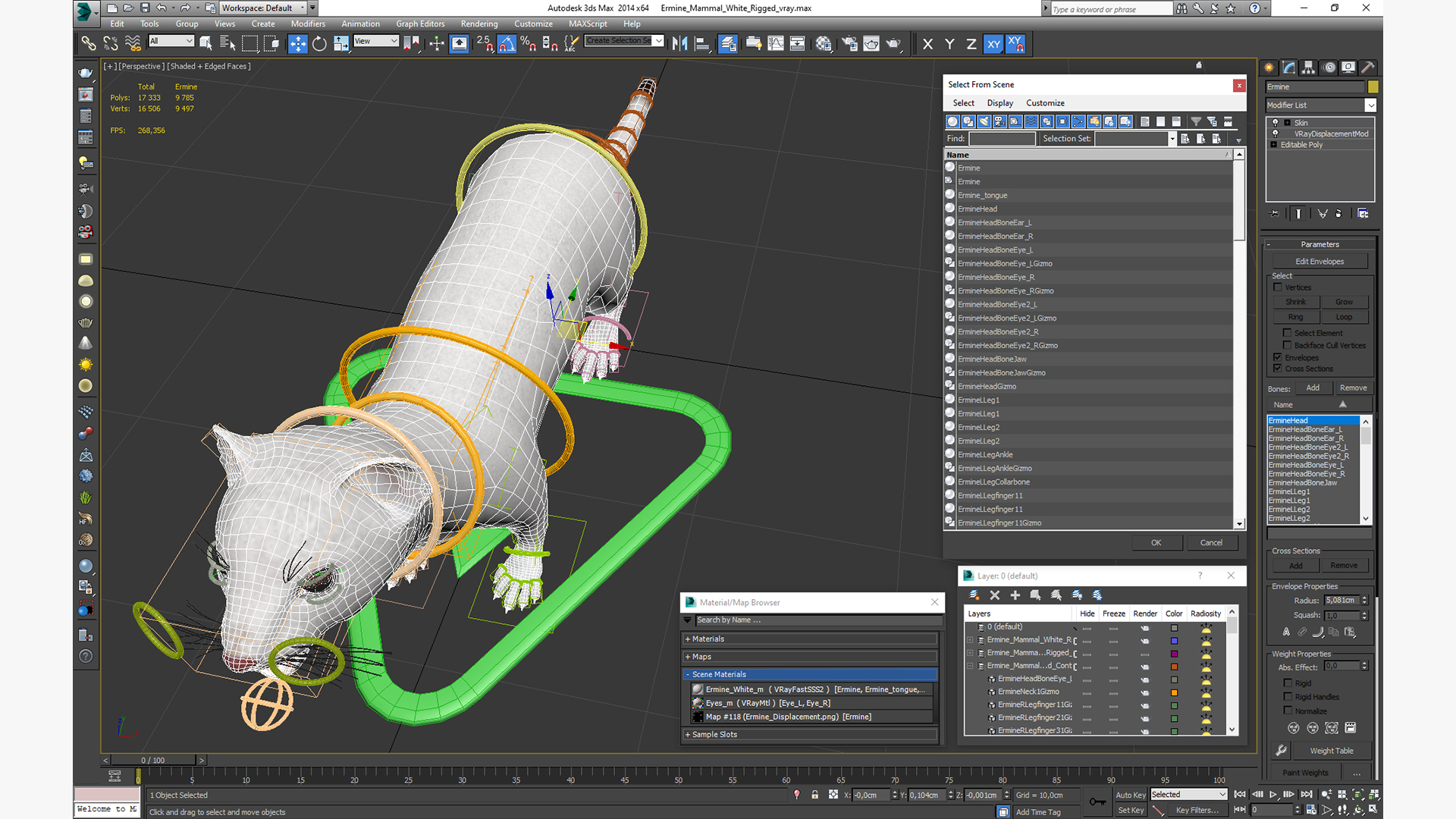This screenshot has width=1456, height=819.
Task: Click the Ermine object color swatch
Action: pyautogui.click(x=1373, y=86)
